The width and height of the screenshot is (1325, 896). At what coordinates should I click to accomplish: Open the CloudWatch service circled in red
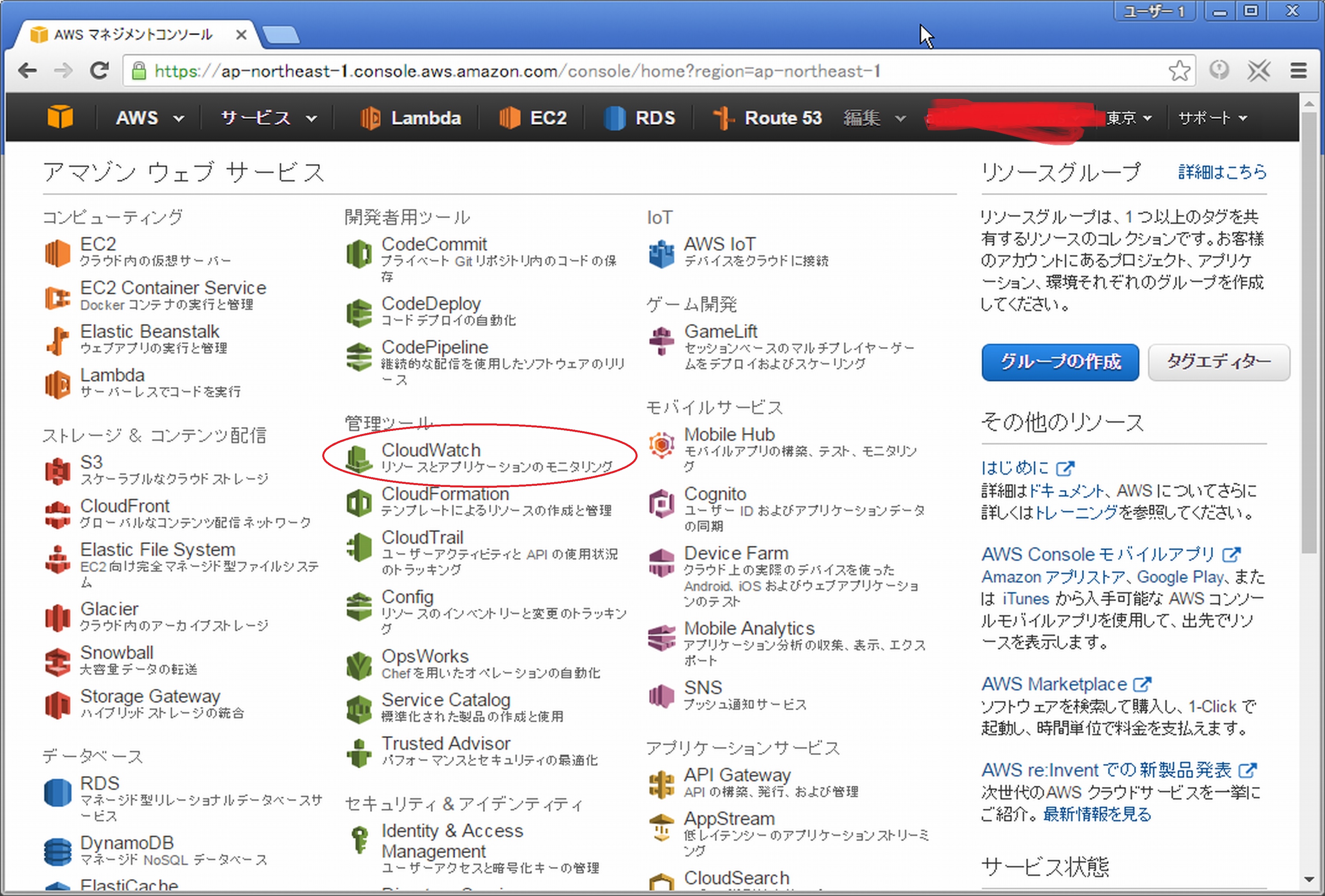[431, 450]
